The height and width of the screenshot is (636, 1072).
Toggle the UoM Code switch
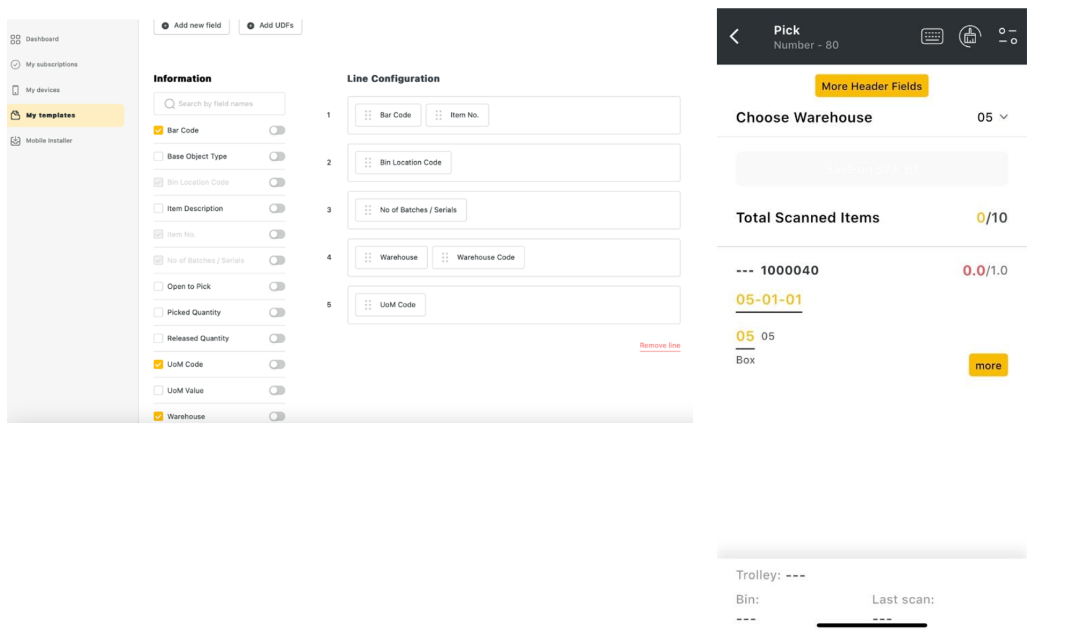click(277, 364)
